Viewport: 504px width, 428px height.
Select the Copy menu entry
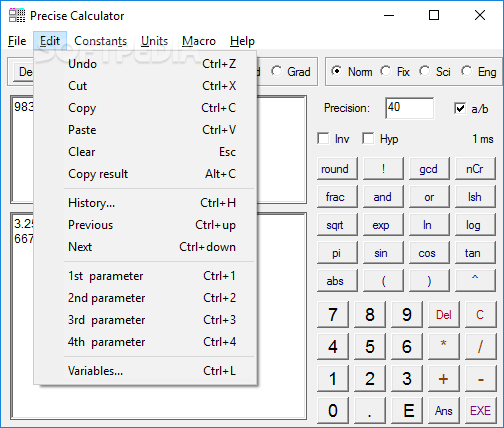(x=145, y=108)
